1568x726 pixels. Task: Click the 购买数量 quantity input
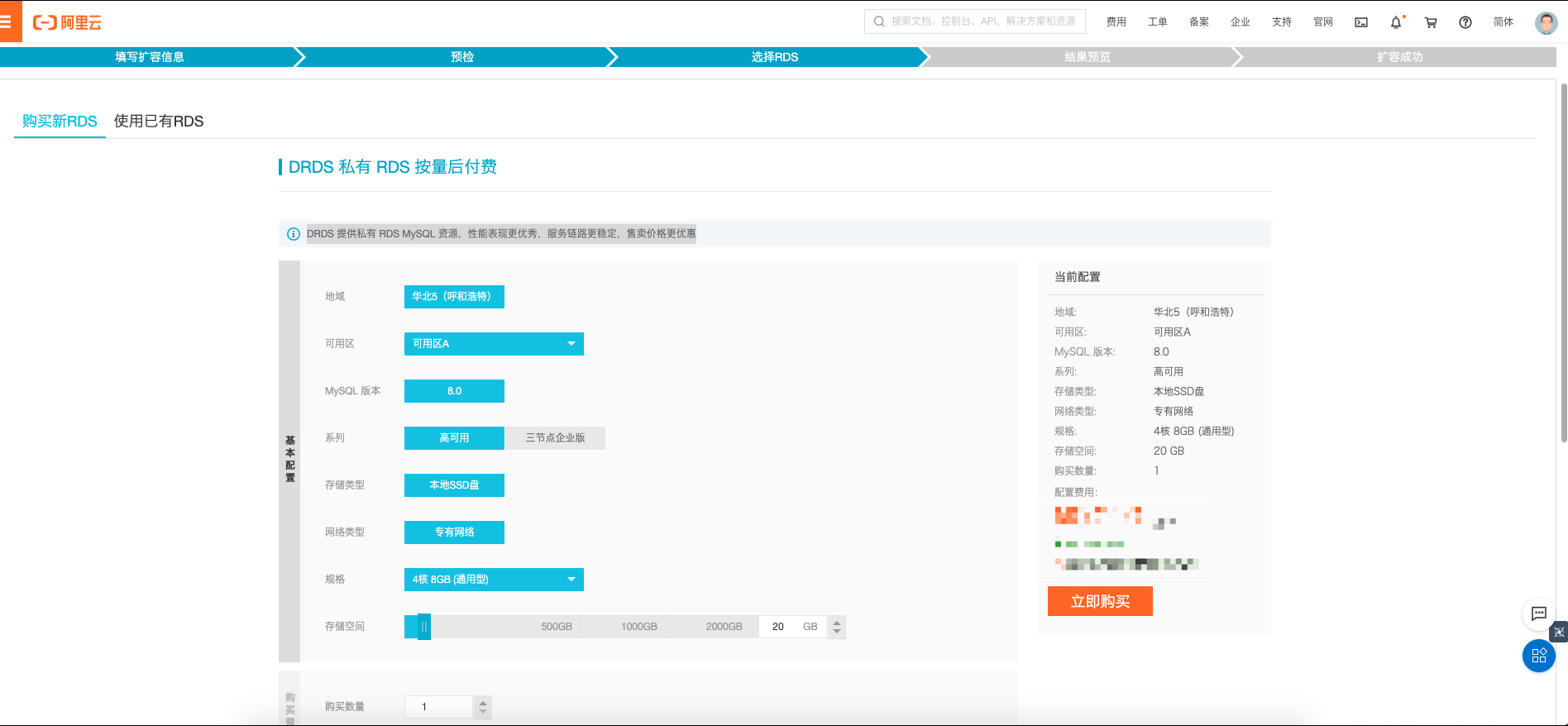(438, 707)
